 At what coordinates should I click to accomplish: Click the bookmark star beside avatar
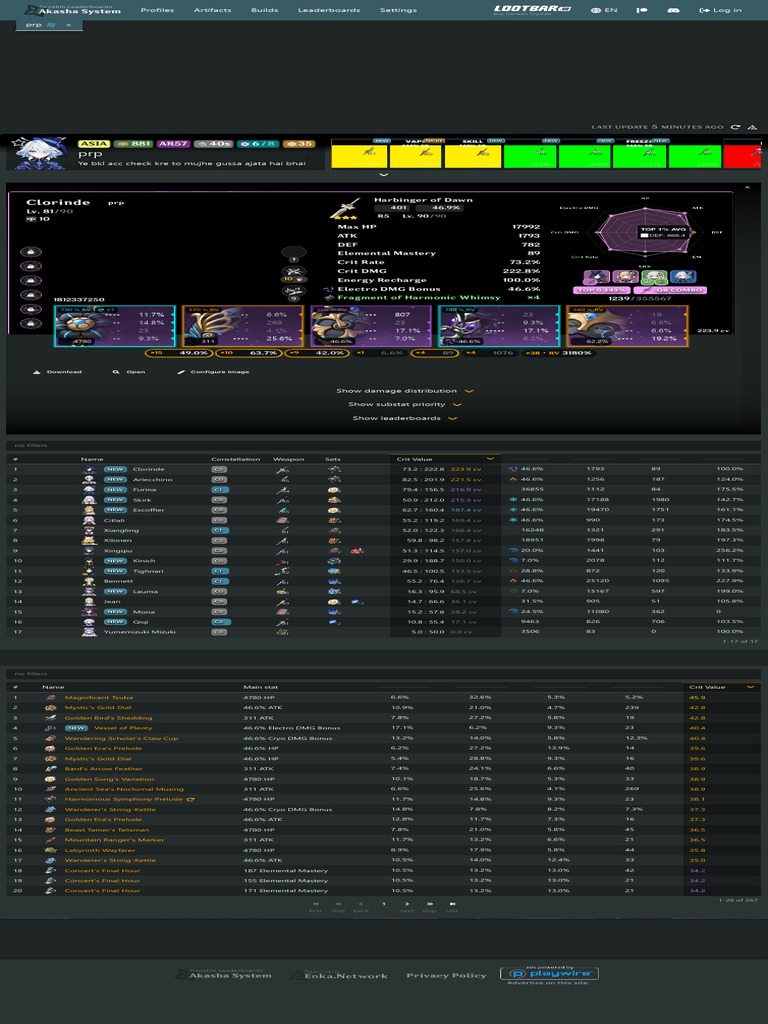click(x=18, y=142)
